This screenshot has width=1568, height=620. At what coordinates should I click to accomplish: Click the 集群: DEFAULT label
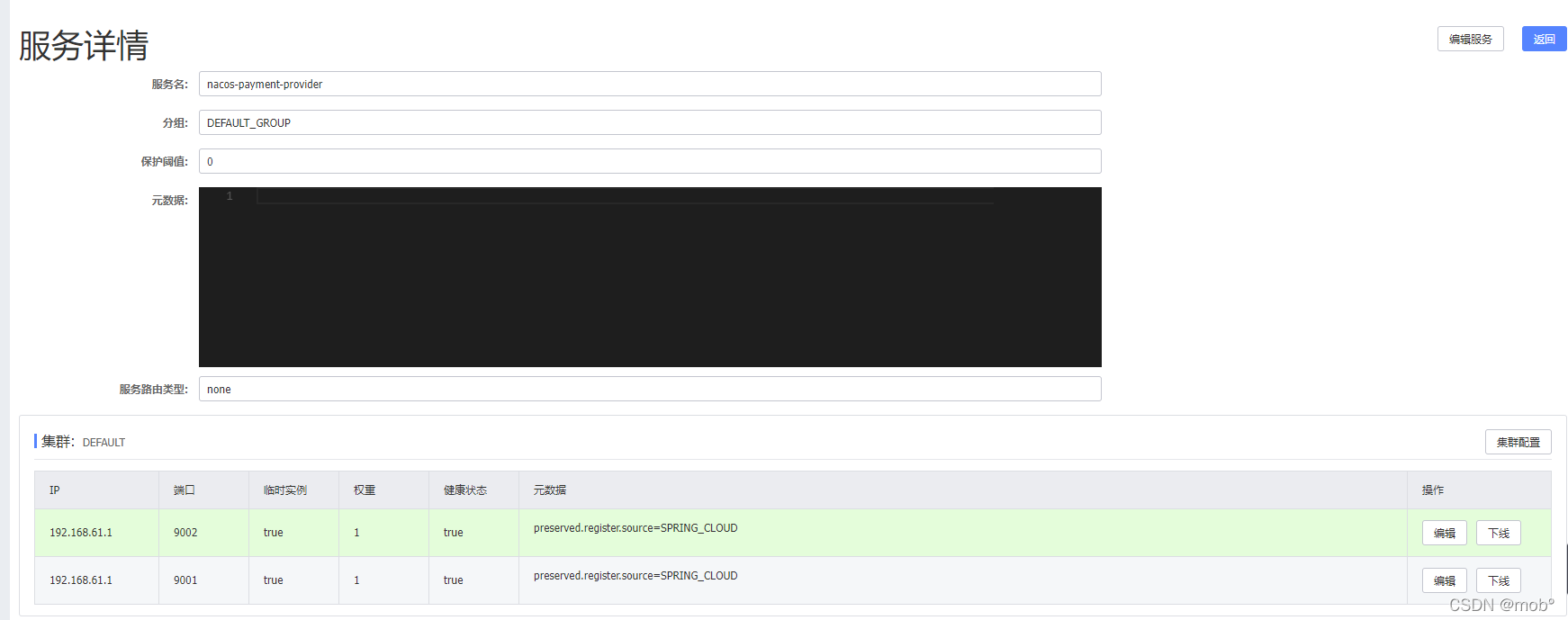tap(83, 442)
